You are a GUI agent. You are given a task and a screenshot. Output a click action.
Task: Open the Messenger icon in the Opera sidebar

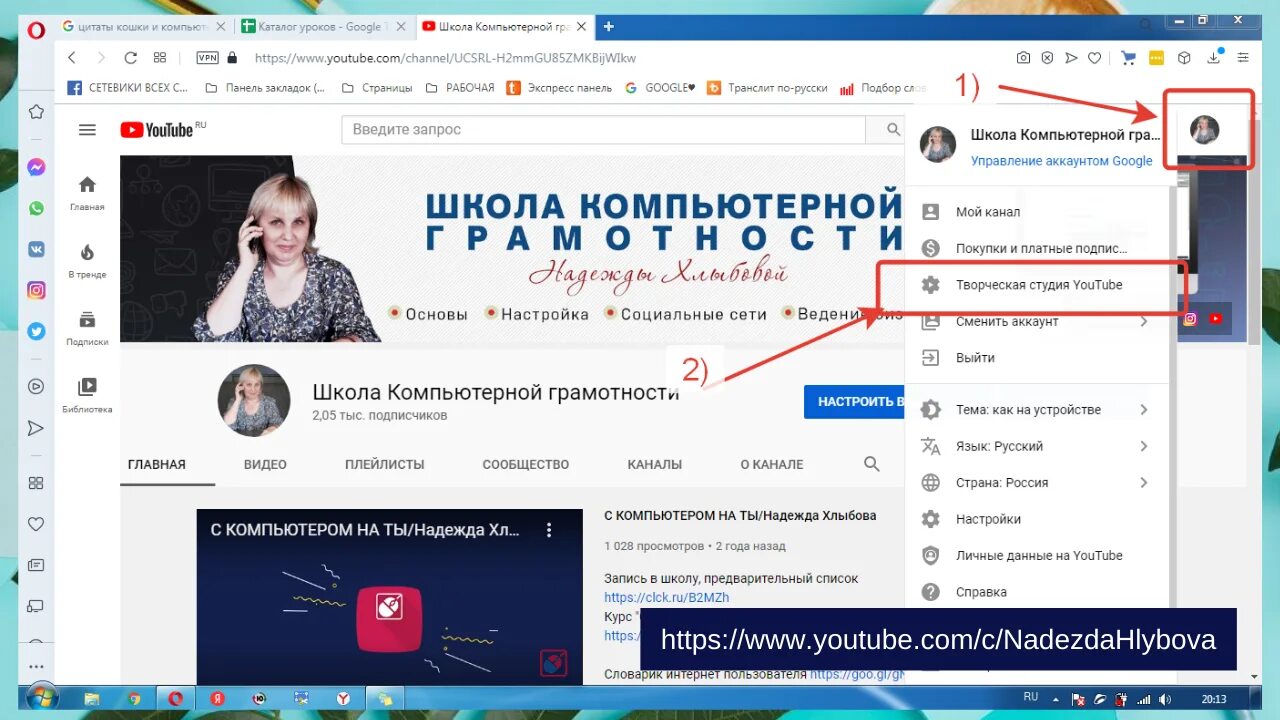(x=36, y=167)
